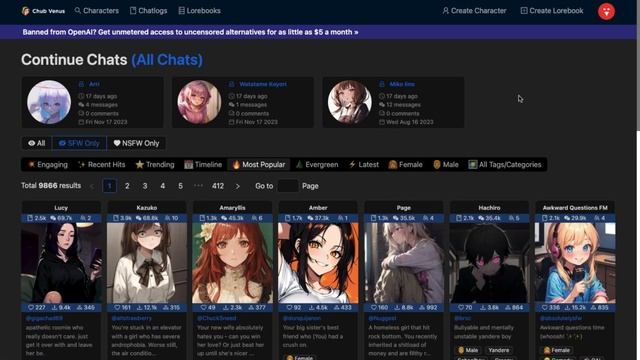Open the Lucy character image
The height and width of the screenshot is (360, 640).
(x=61, y=263)
